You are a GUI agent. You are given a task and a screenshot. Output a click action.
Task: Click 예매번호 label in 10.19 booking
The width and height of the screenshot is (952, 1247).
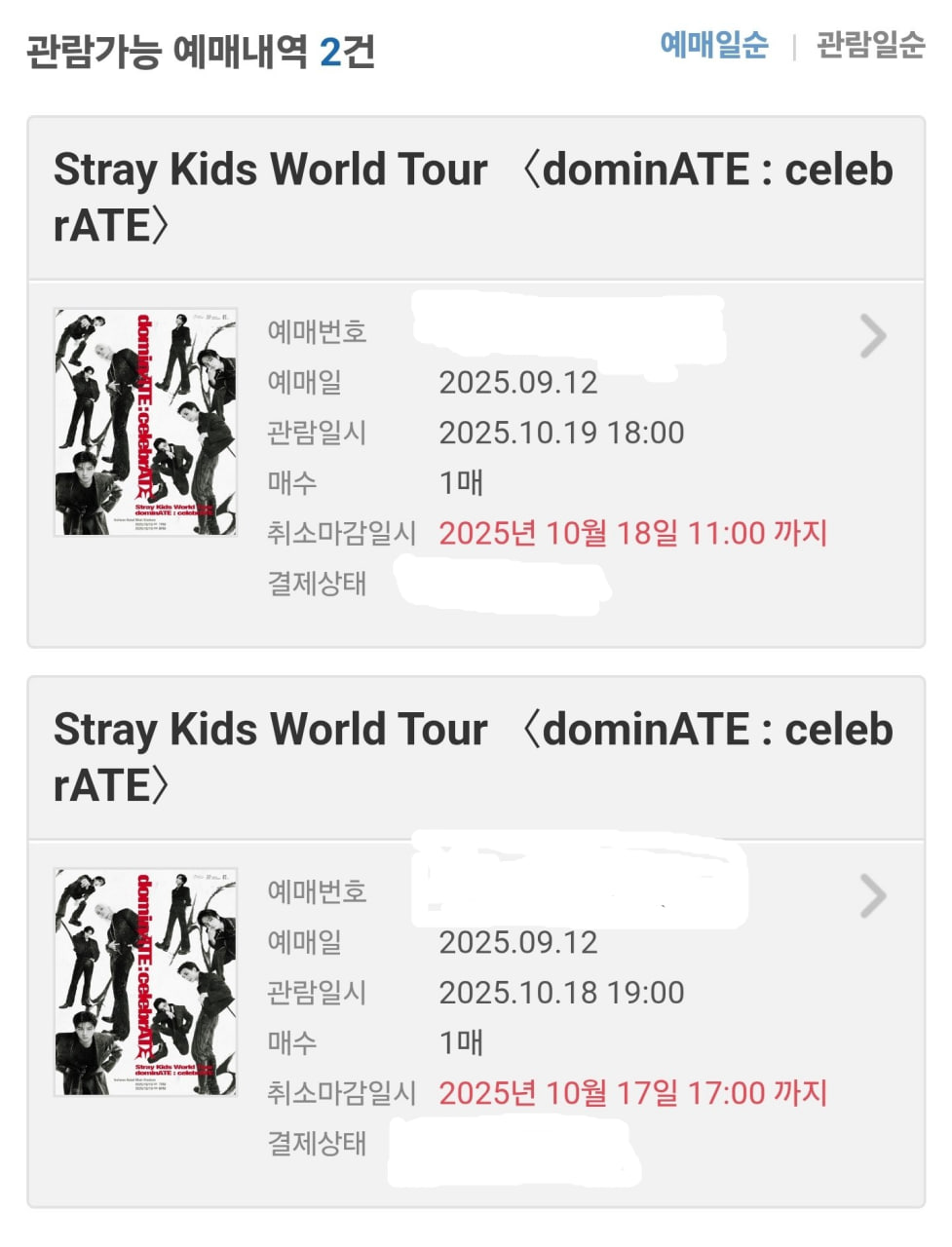(317, 331)
